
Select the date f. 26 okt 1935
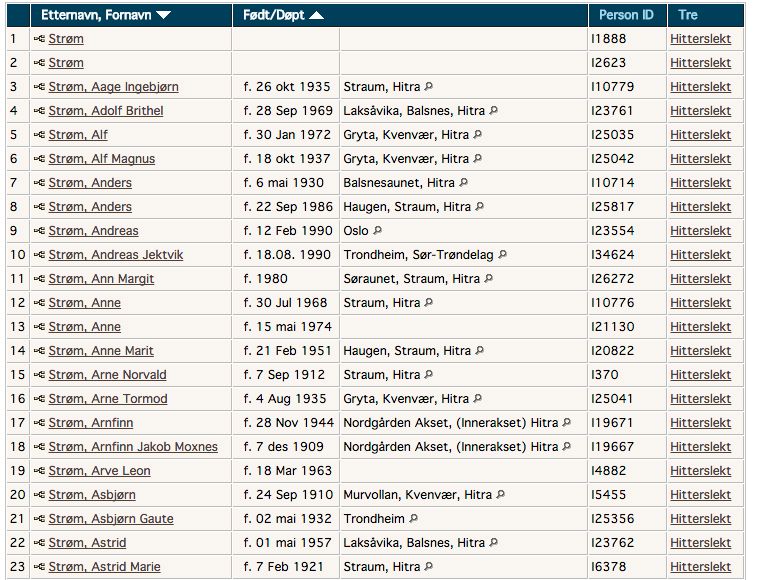287,87
